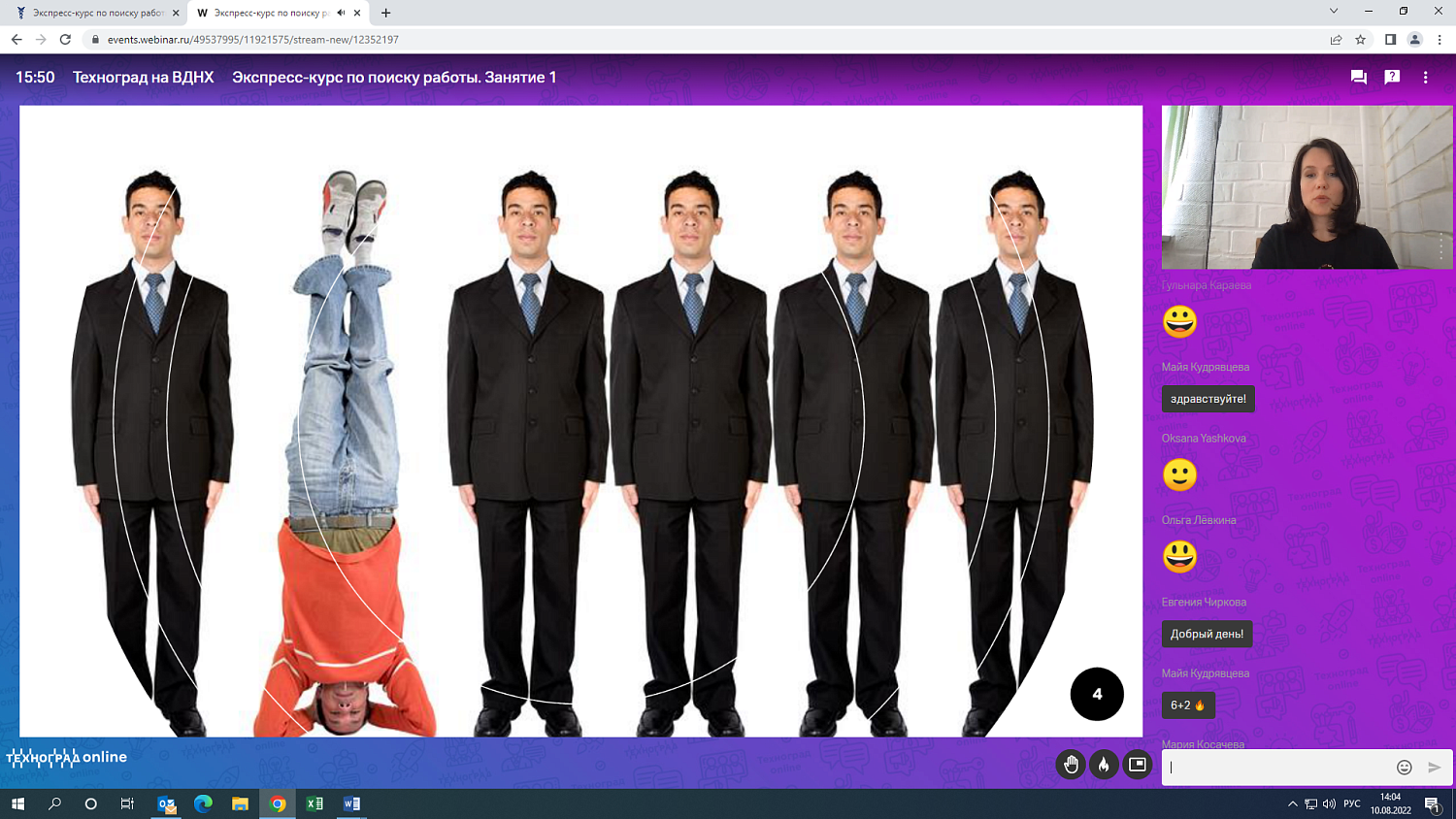Image resolution: width=1456 pixels, height=819 pixels.
Task: Raise hand in the webinar
Action: pos(1071,765)
